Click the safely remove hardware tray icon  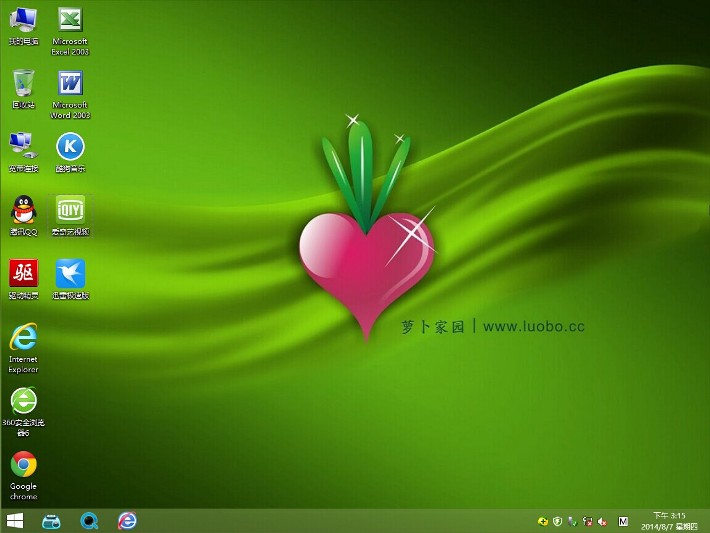572,522
